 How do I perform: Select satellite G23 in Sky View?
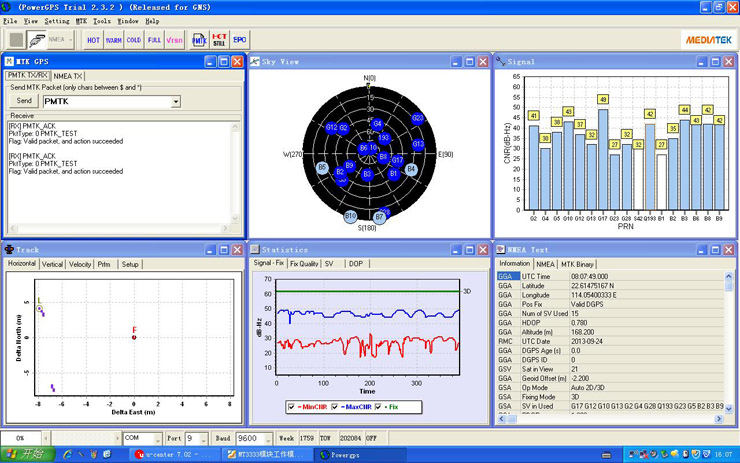pos(417,118)
